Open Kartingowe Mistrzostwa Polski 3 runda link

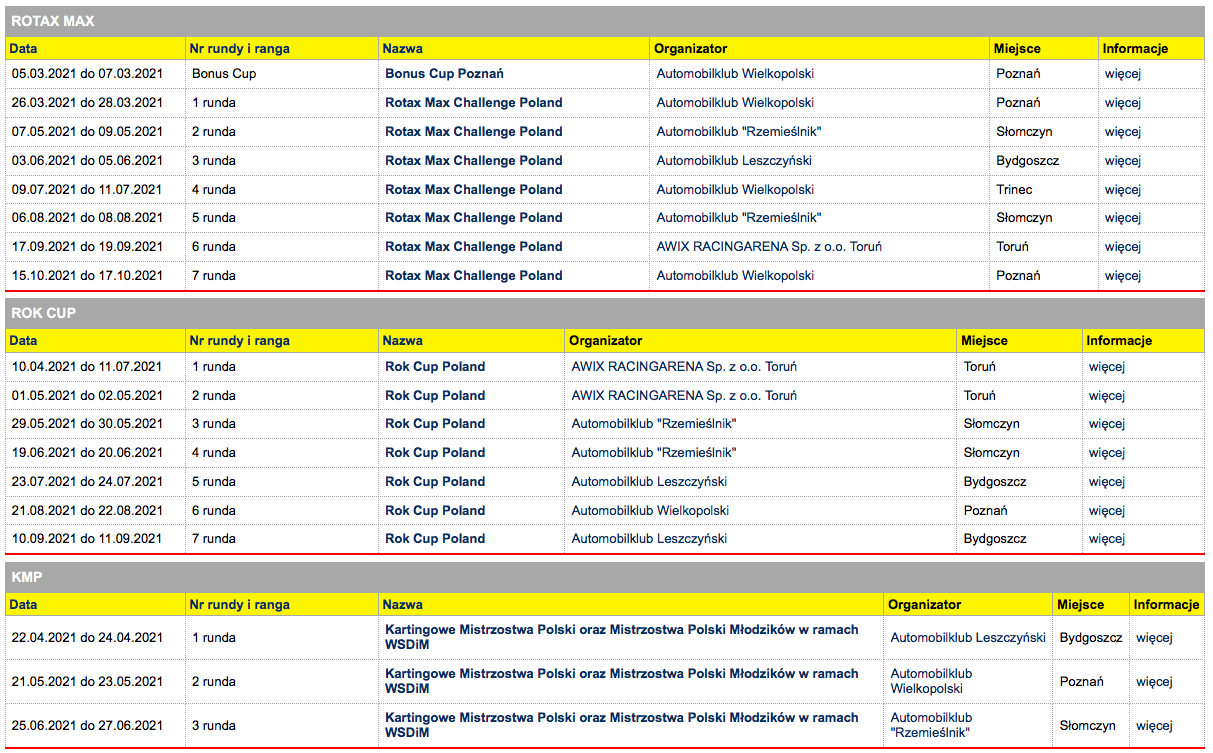pyautogui.click(x=622, y=725)
